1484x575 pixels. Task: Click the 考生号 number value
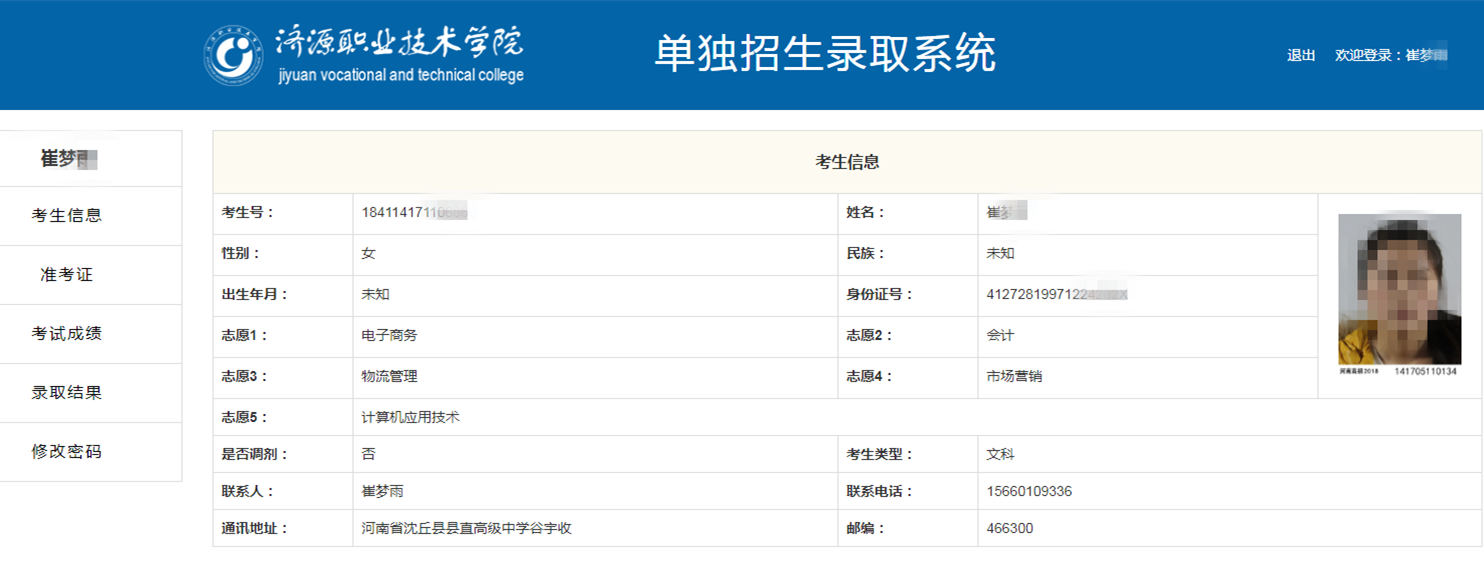coord(415,213)
